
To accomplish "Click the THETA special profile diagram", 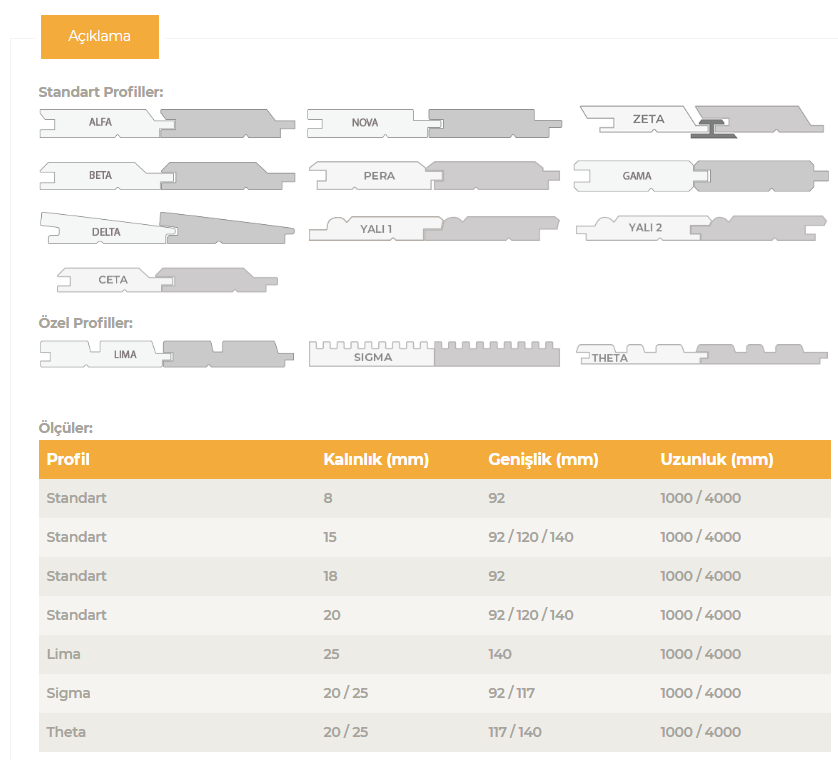I will pos(701,355).
